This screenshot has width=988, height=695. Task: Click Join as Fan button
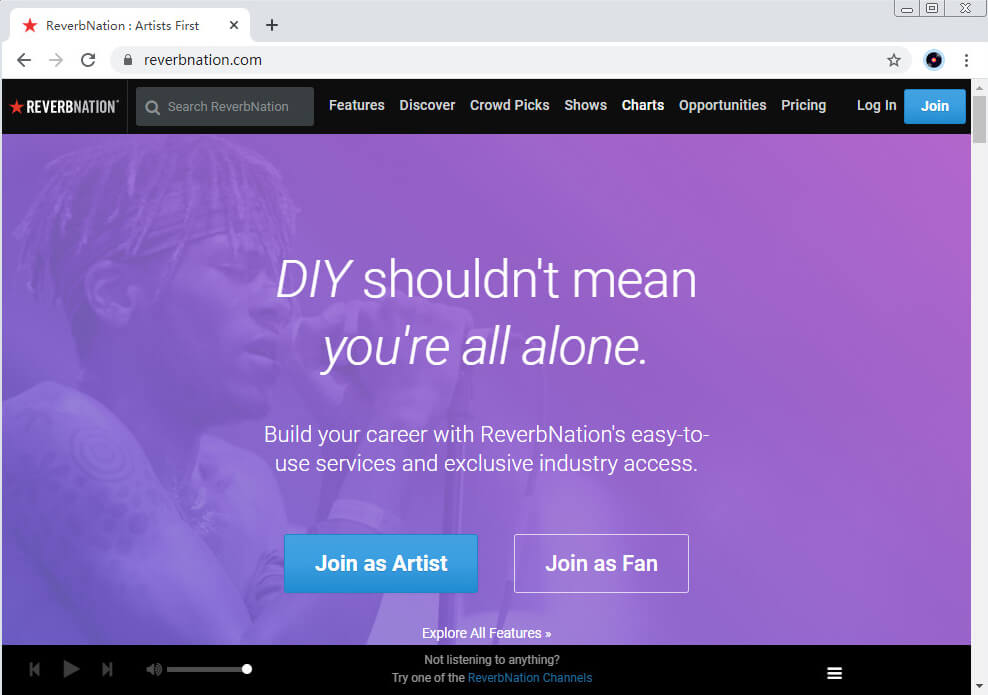pyautogui.click(x=601, y=563)
